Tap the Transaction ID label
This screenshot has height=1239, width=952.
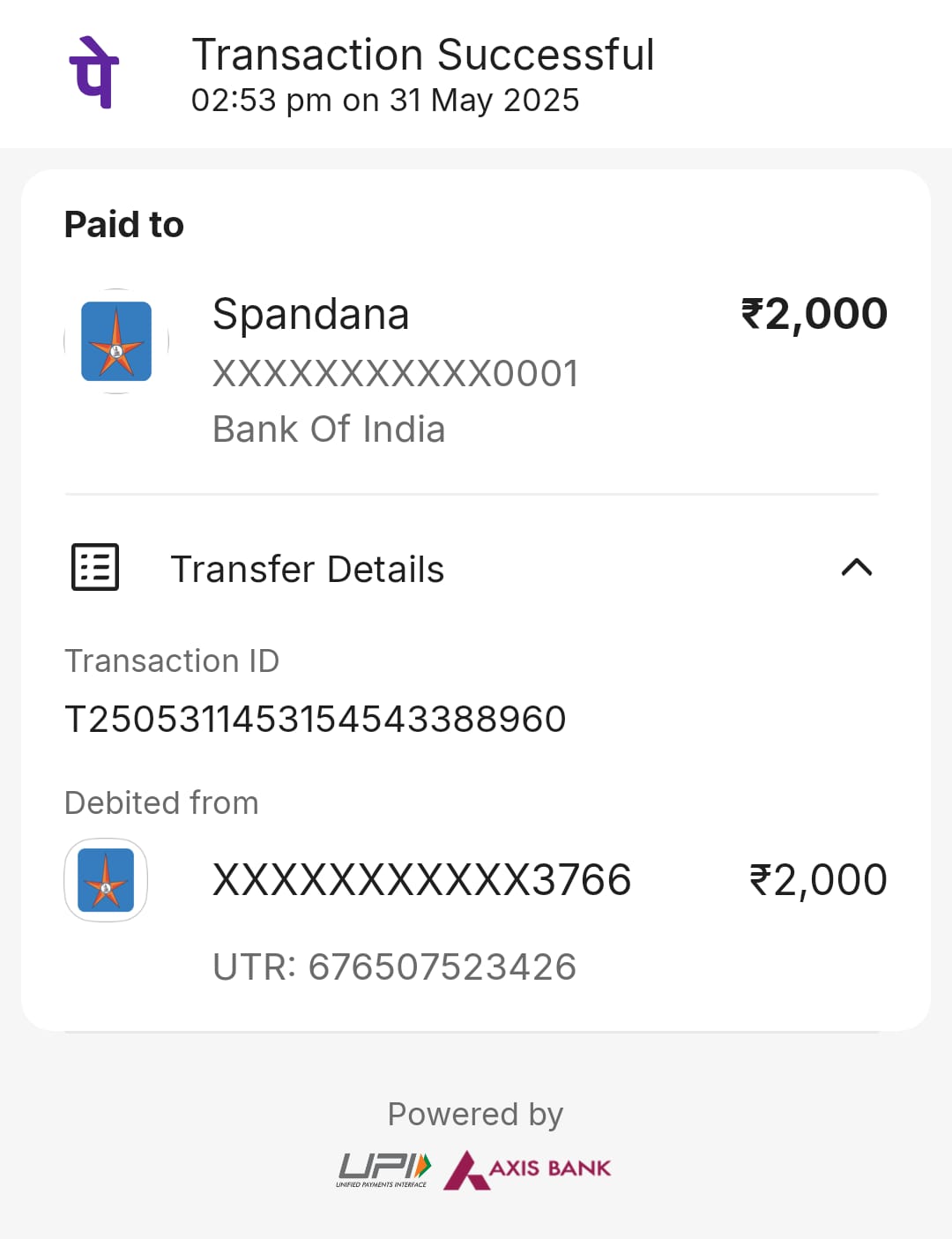[172, 661]
